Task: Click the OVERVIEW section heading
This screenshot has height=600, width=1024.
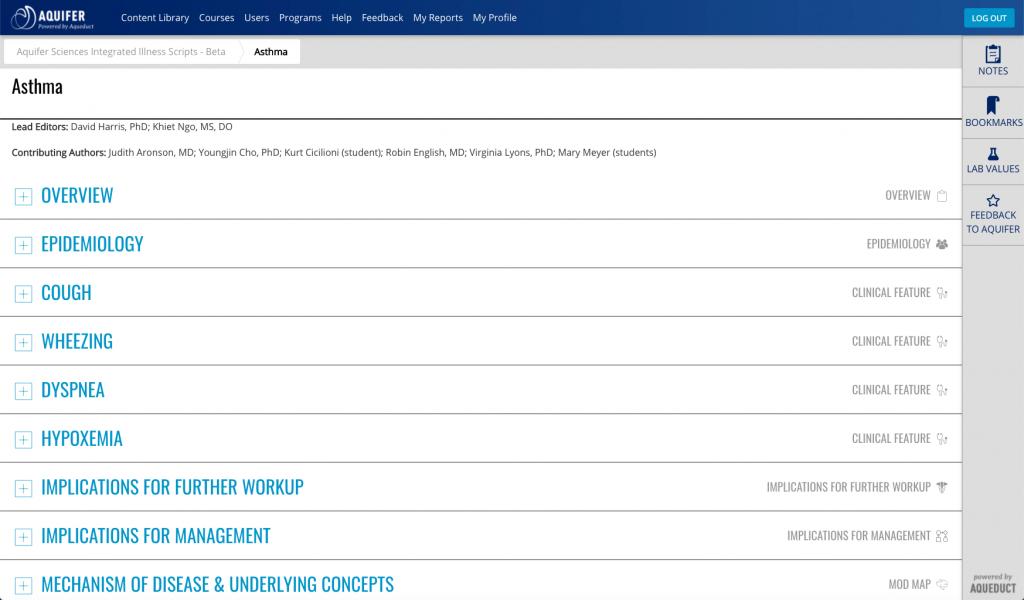Action: pyautogui.click(x=77, y=195)
